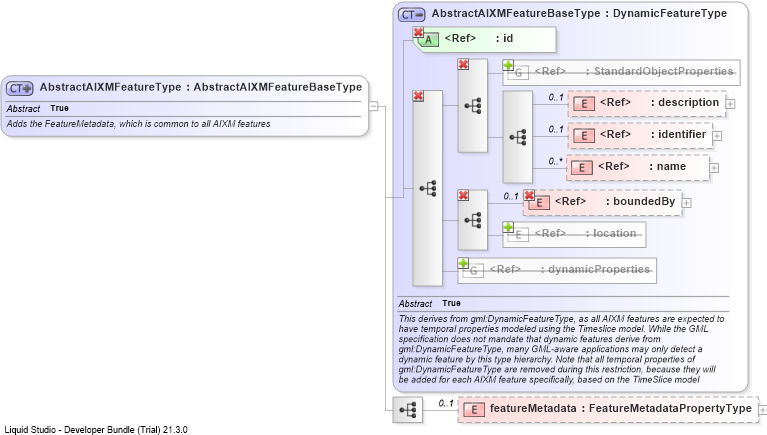
Task: Select the sequence icon beside boundedBy and location
Action: [x=473, y=220]
